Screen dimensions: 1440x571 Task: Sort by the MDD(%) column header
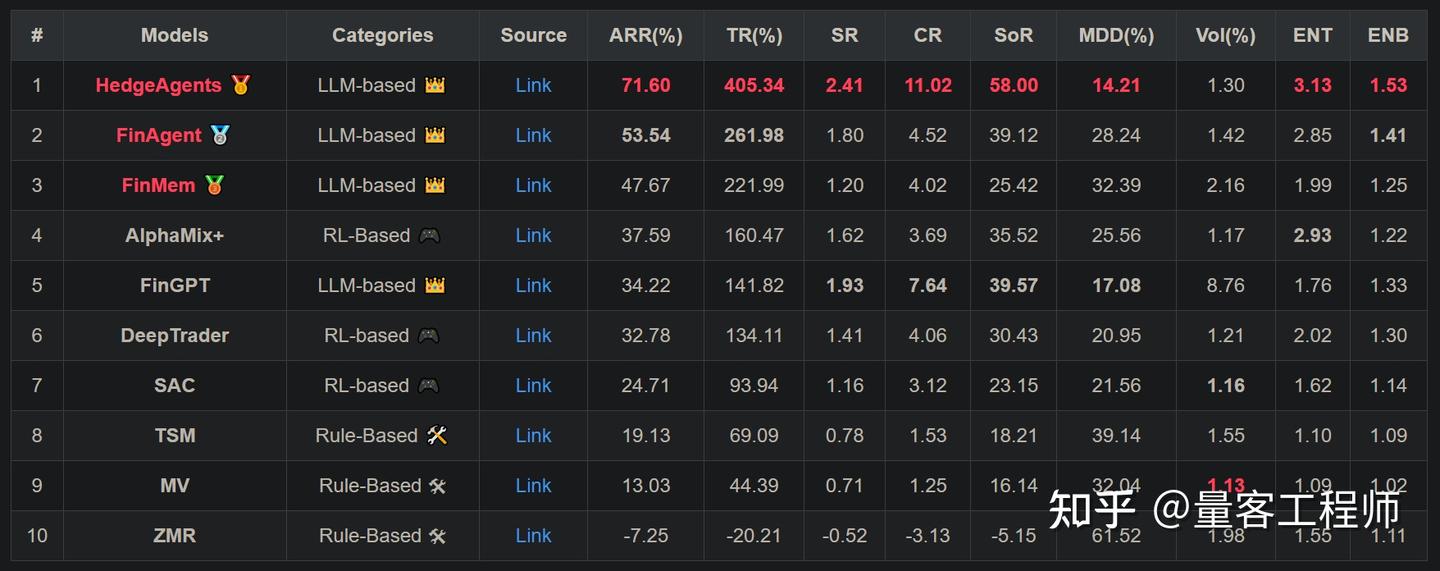point(1116,35)
